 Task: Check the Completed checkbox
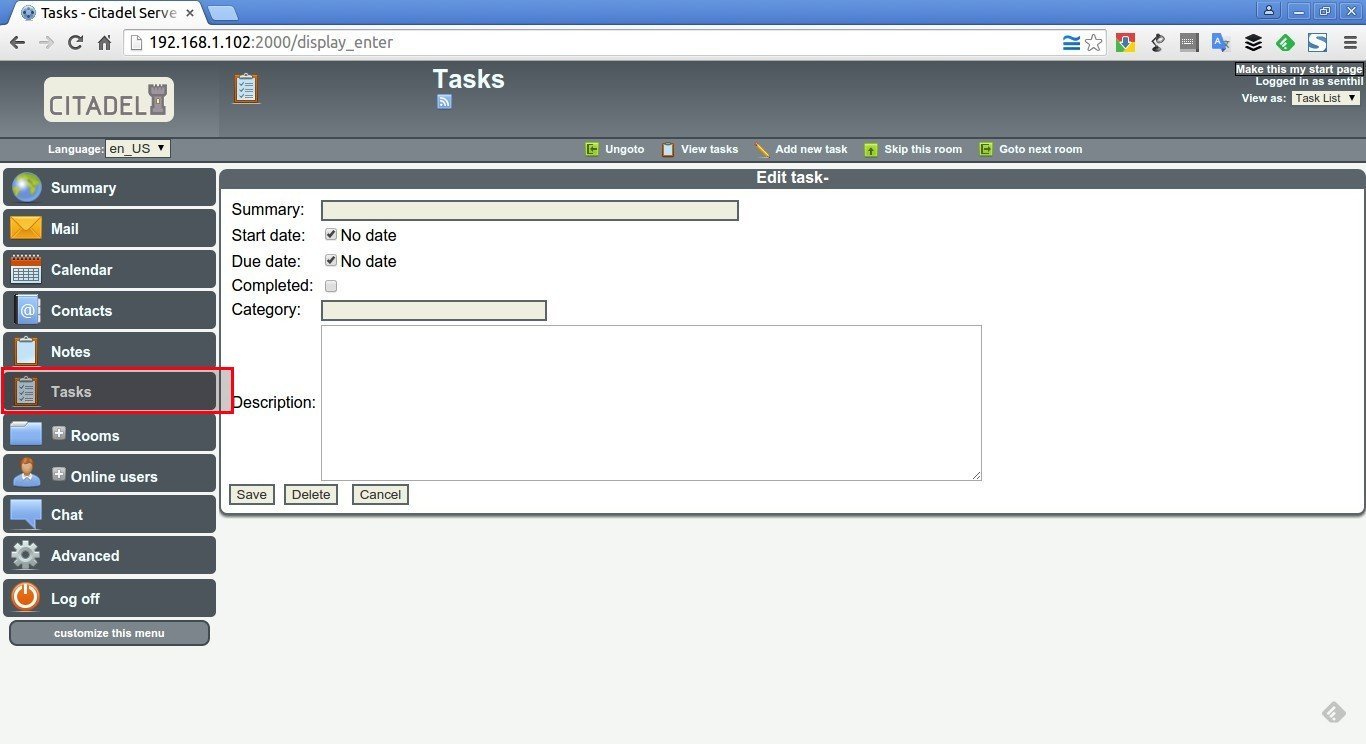331,286
